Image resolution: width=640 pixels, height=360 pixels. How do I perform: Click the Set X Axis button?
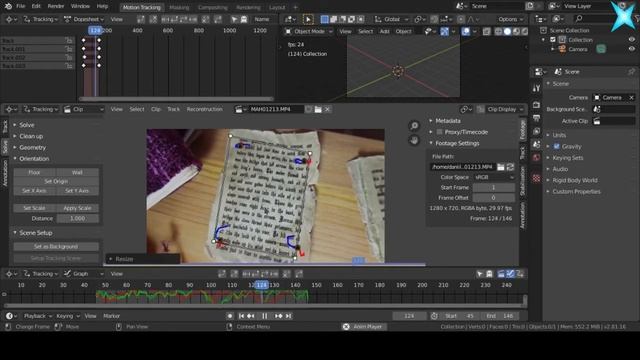pos(35,191)
